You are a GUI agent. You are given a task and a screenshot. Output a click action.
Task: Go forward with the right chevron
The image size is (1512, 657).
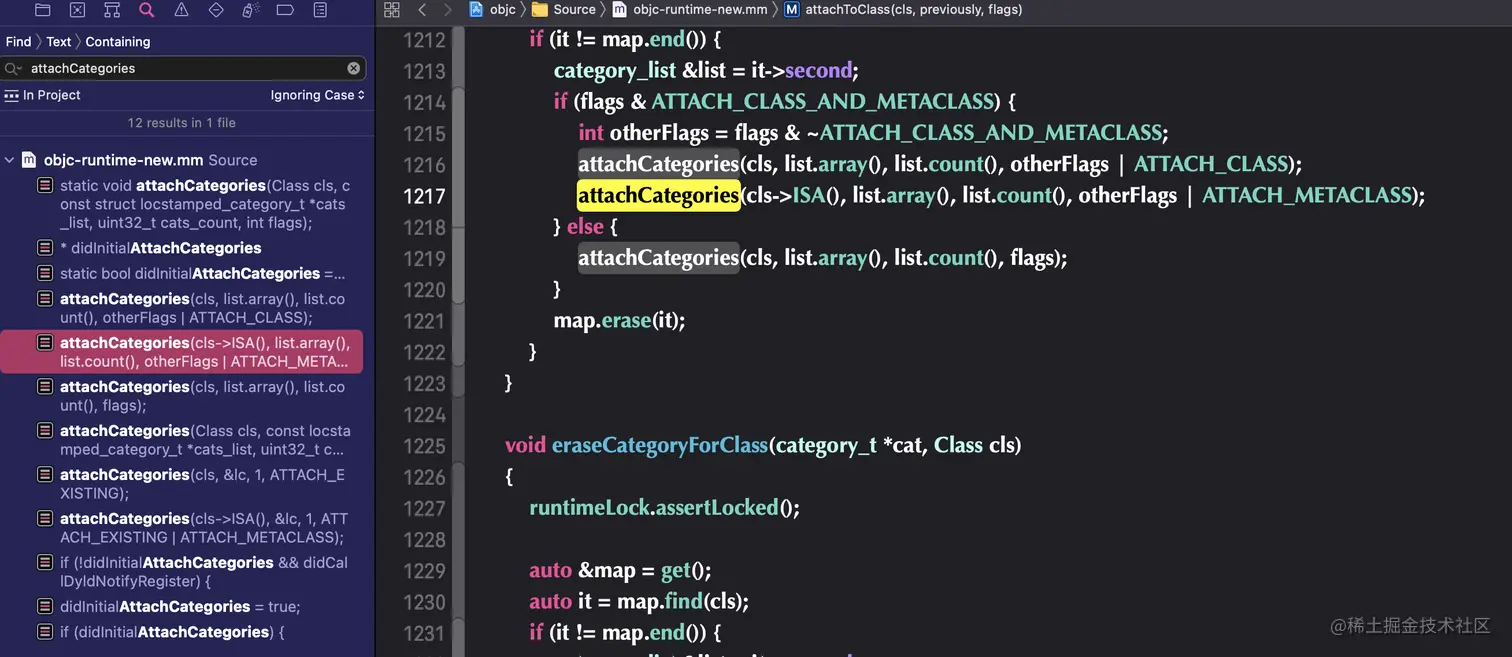[x=447, y=10]
